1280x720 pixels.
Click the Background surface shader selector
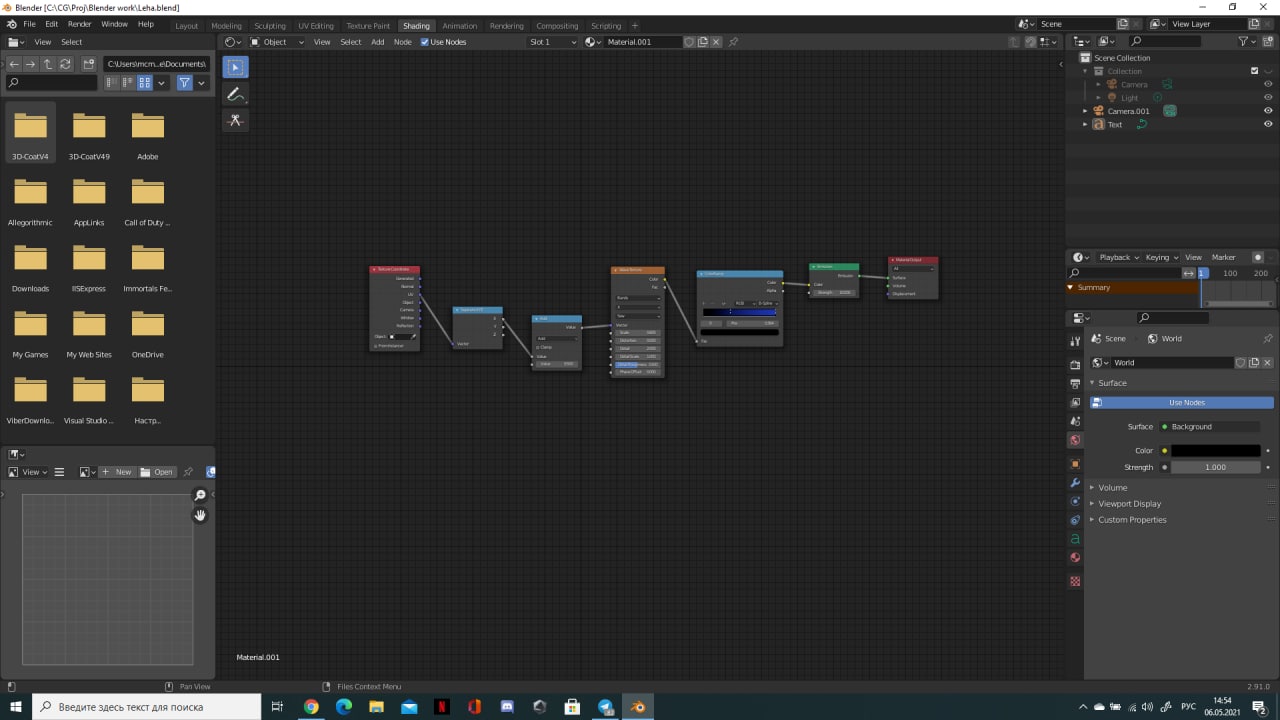(1210, 427)
